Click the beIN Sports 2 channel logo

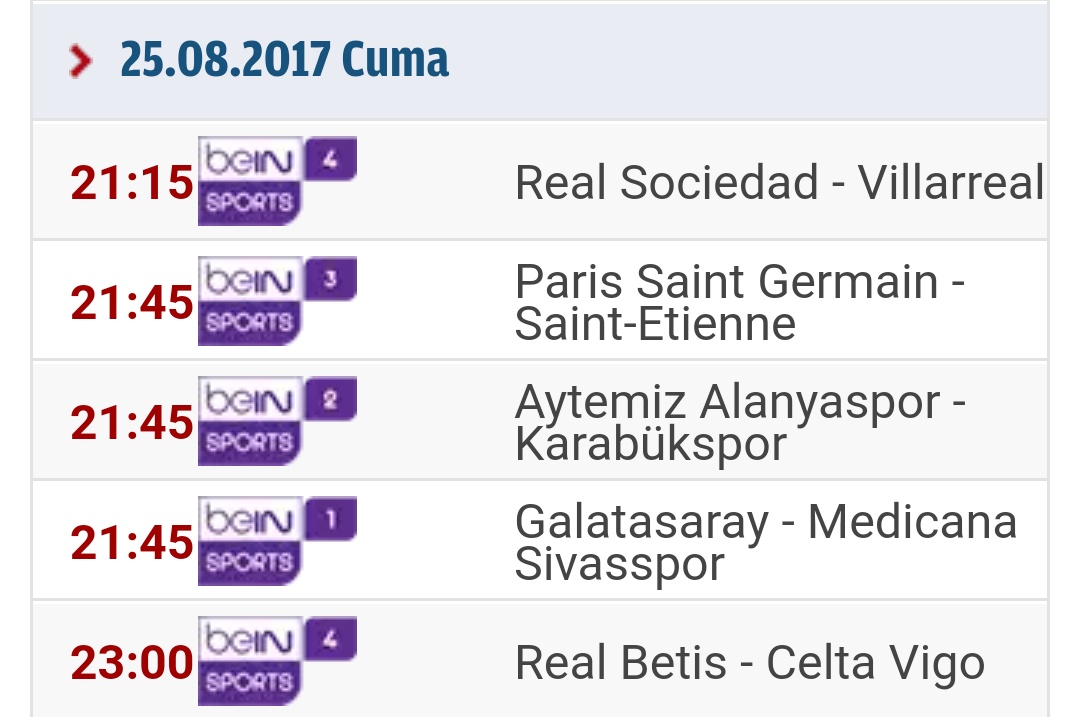coord(277,421)
